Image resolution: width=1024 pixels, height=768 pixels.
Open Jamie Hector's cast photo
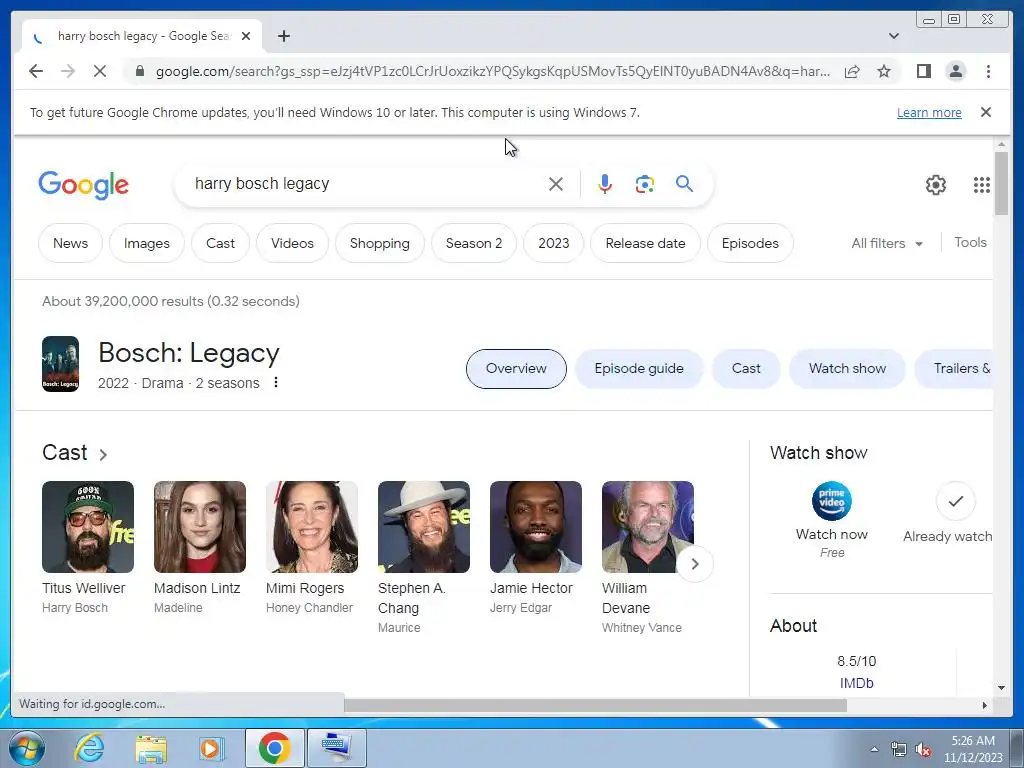[x=536, y=527]
